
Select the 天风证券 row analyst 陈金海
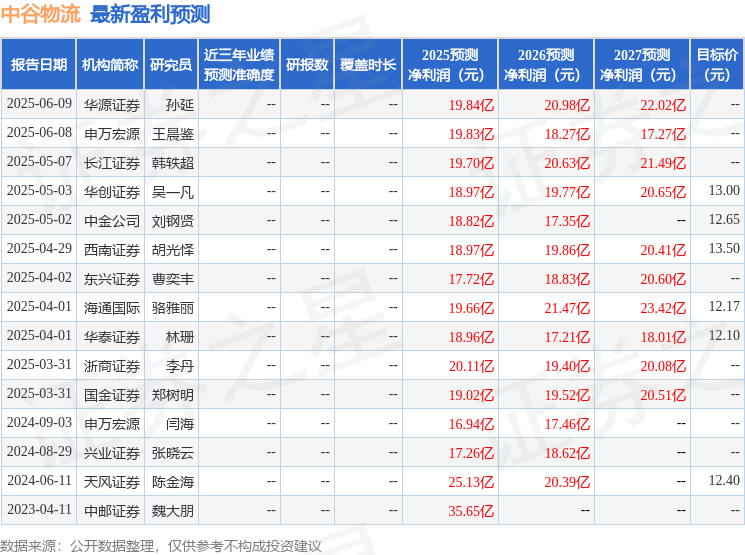pyautogui.click(x=173, y=482)
